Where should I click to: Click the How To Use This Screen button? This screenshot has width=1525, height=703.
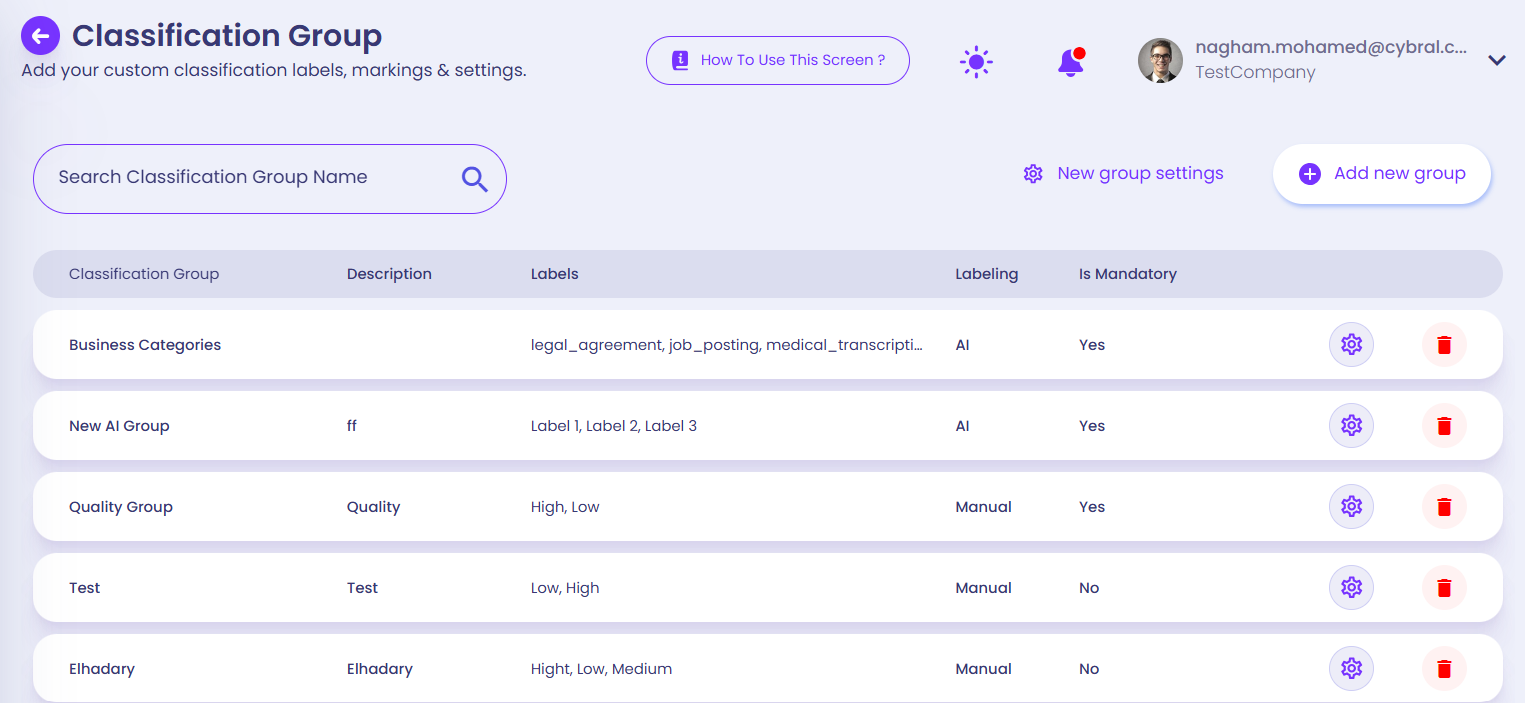point(777,60)
